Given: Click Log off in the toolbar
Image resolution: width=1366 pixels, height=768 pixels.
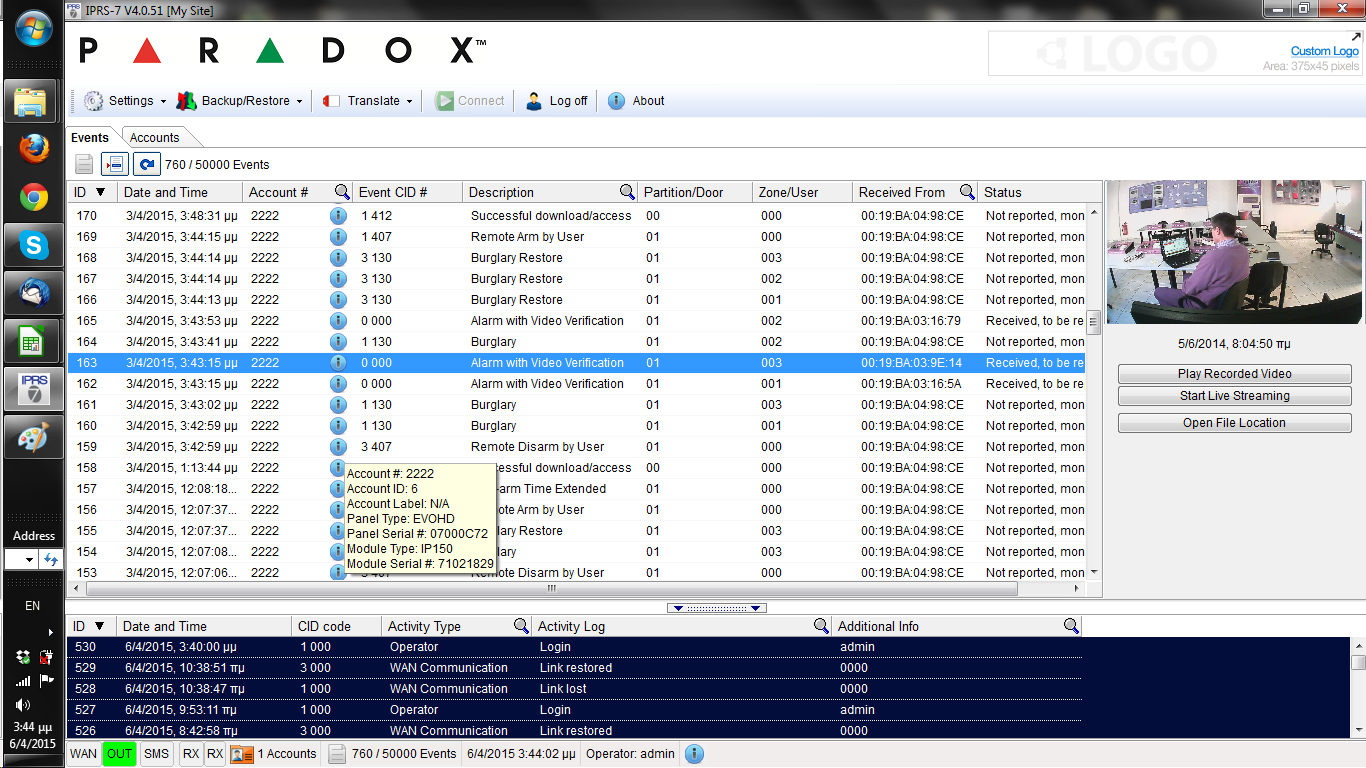Looking at the screenshot, I should [x=557, y=101].
